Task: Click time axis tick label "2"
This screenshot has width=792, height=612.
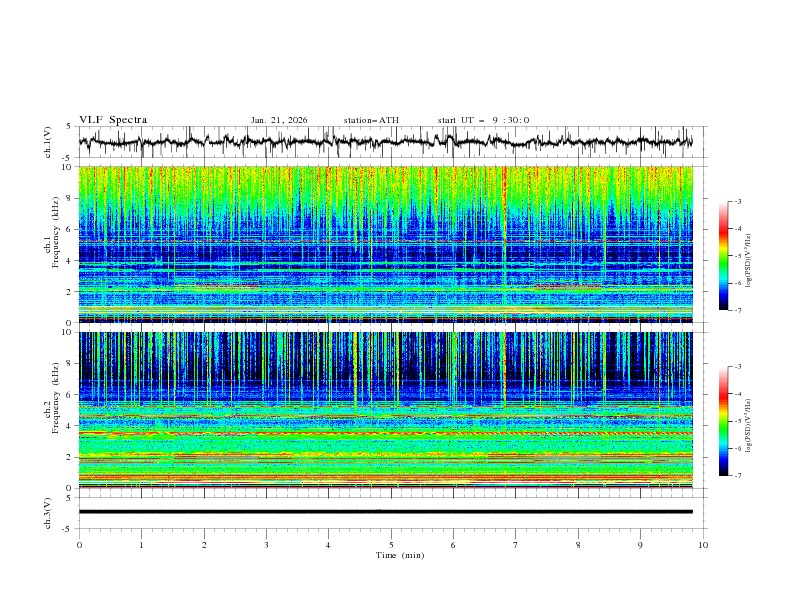Action: [x=204, y=545]
